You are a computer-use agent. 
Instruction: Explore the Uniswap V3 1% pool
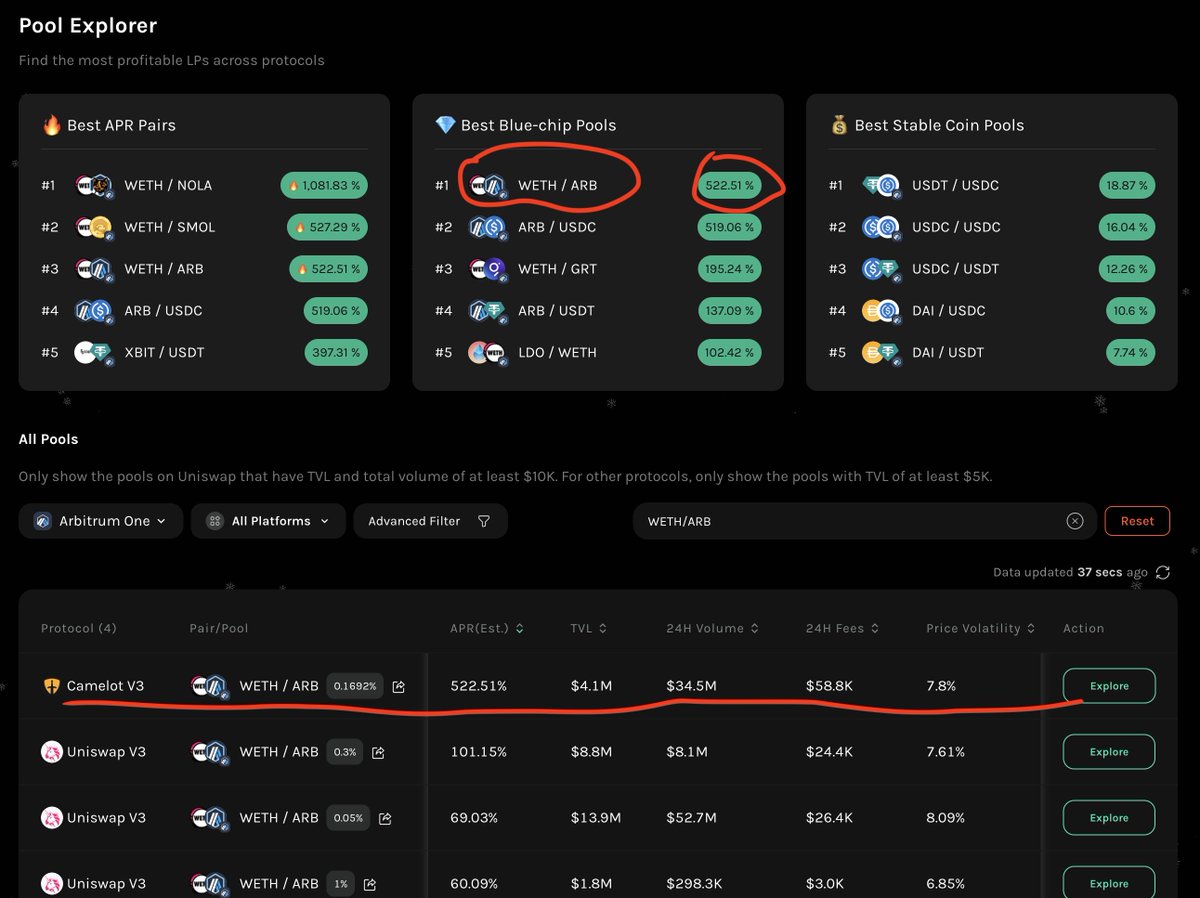[1109, 884]
